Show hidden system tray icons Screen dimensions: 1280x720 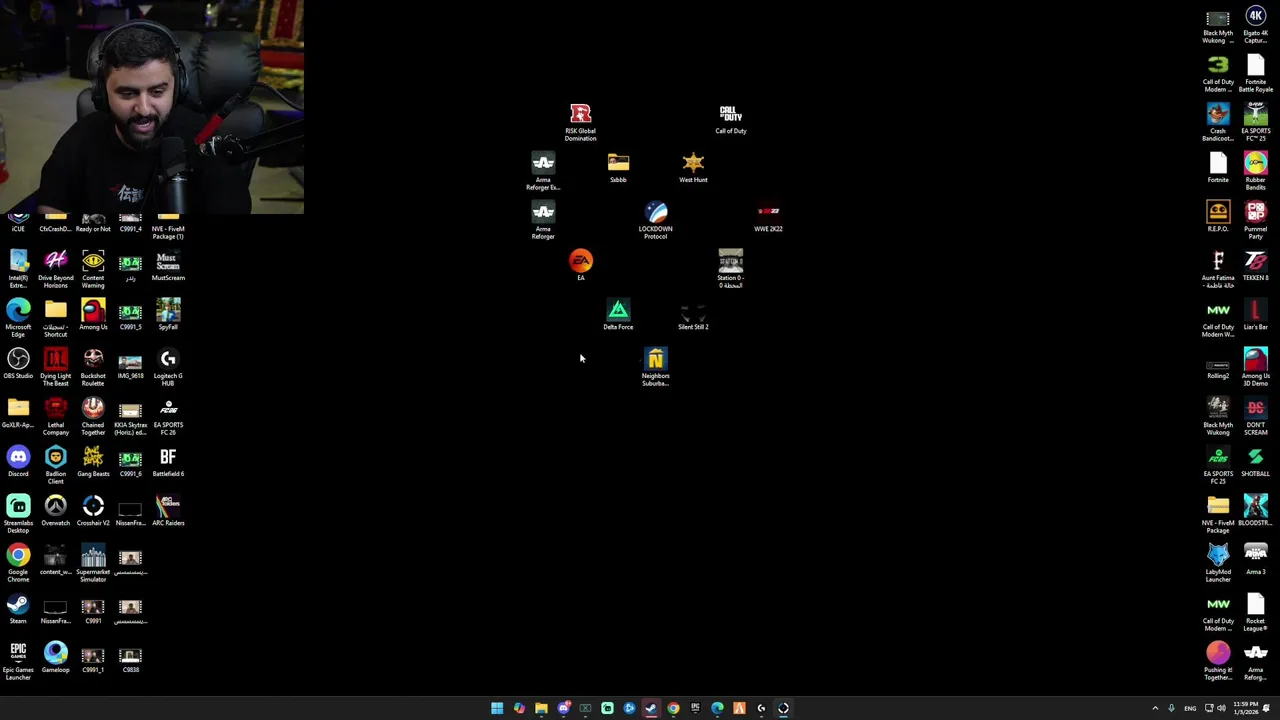1155,708
